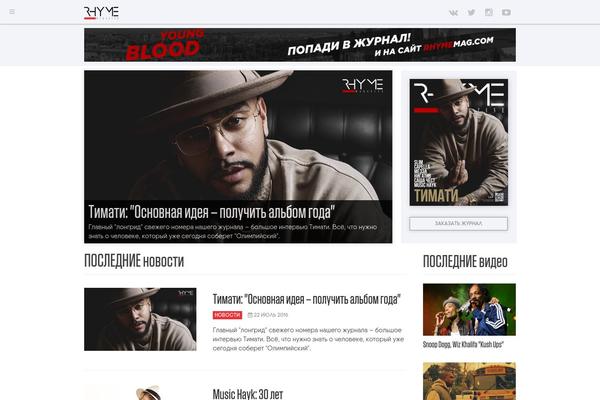Click the magazine cover with Тимати
Image resolution: width=600 pixels, height=400 pixels.
pos(458,142)
